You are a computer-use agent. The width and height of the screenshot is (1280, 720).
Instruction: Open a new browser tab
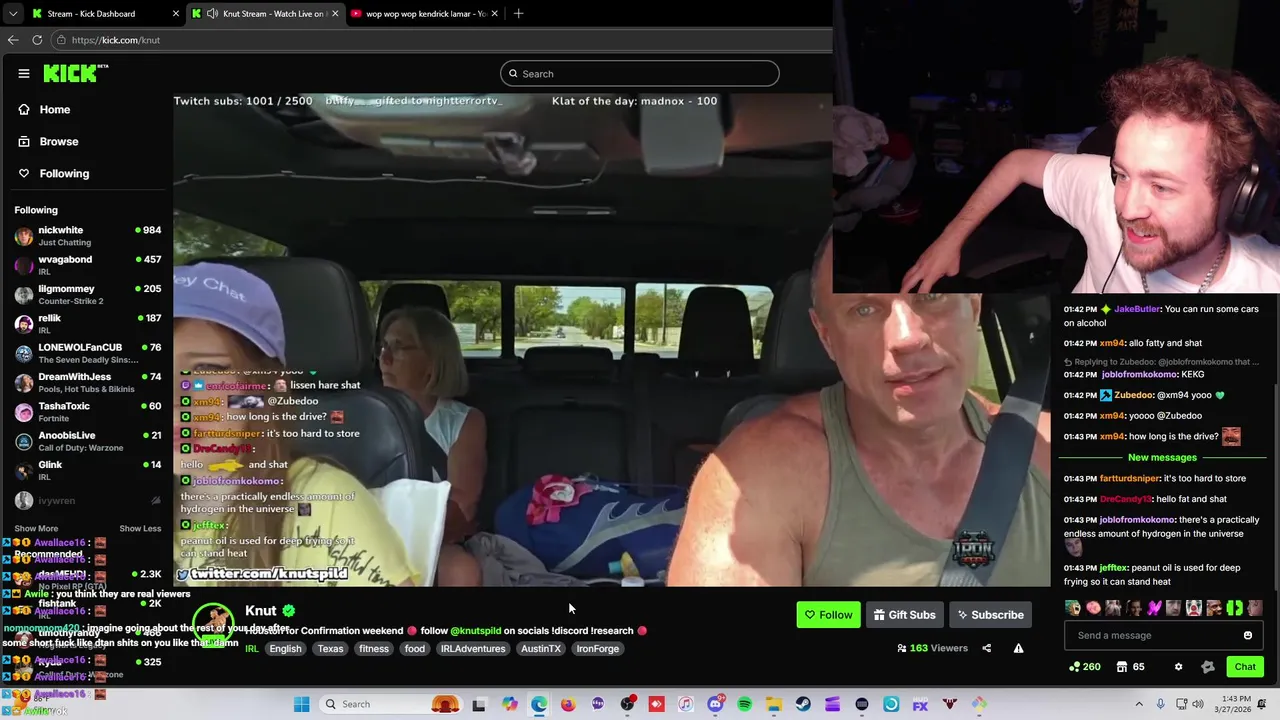click(518, 14)
